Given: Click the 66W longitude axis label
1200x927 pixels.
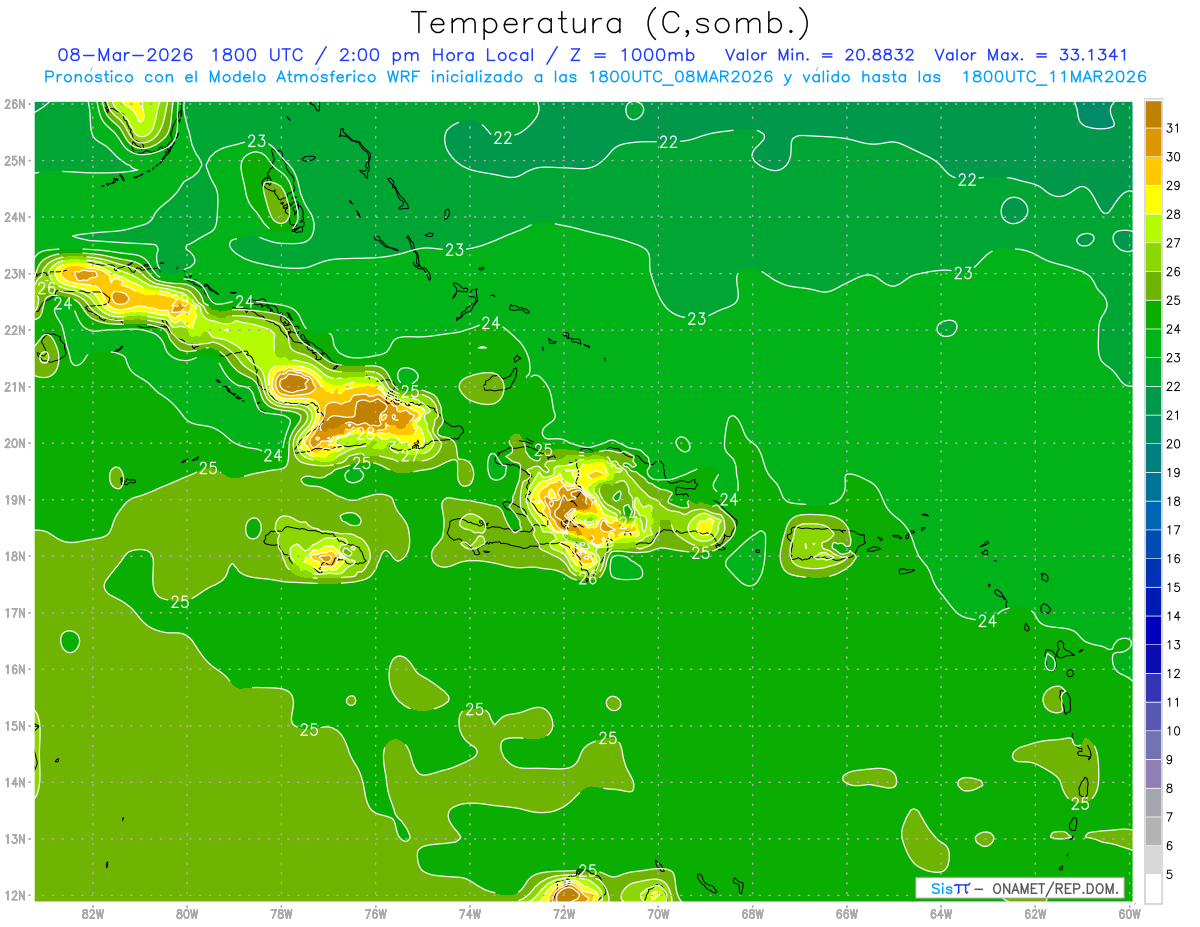Looking at the screenshot, I should click(x=846, y=913).
